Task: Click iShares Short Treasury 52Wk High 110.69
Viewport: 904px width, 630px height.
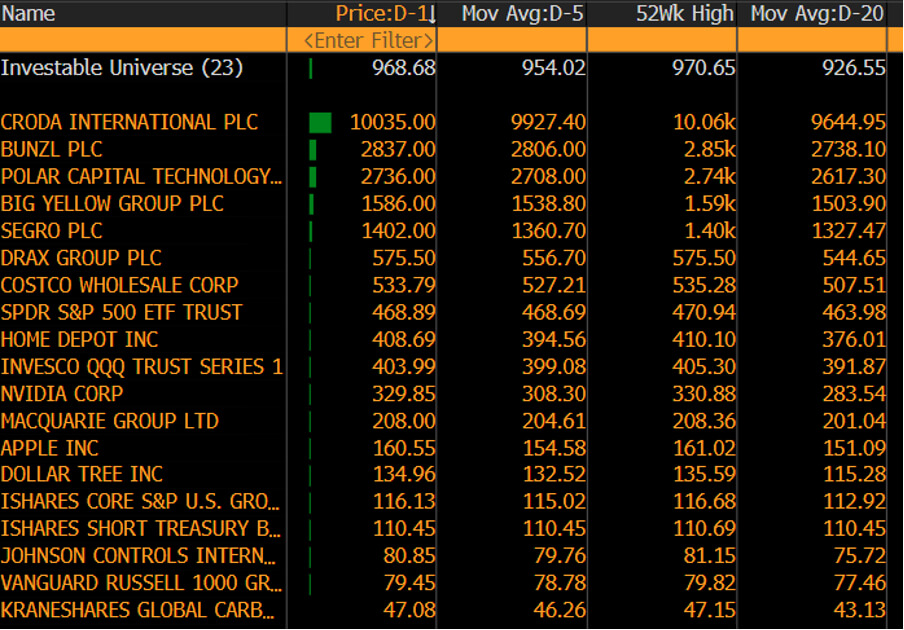Action: click(x=704, y=529)
